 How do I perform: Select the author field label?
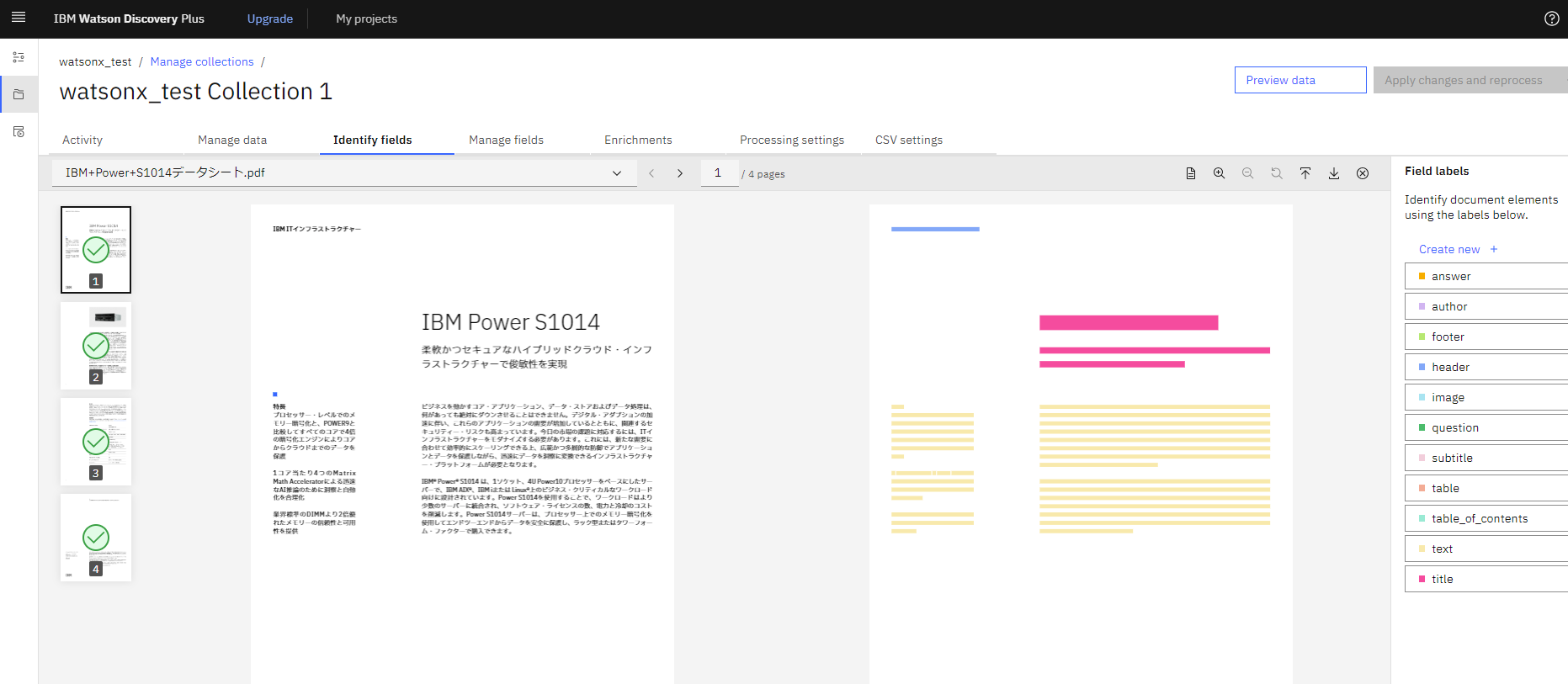click(1486, 306)
